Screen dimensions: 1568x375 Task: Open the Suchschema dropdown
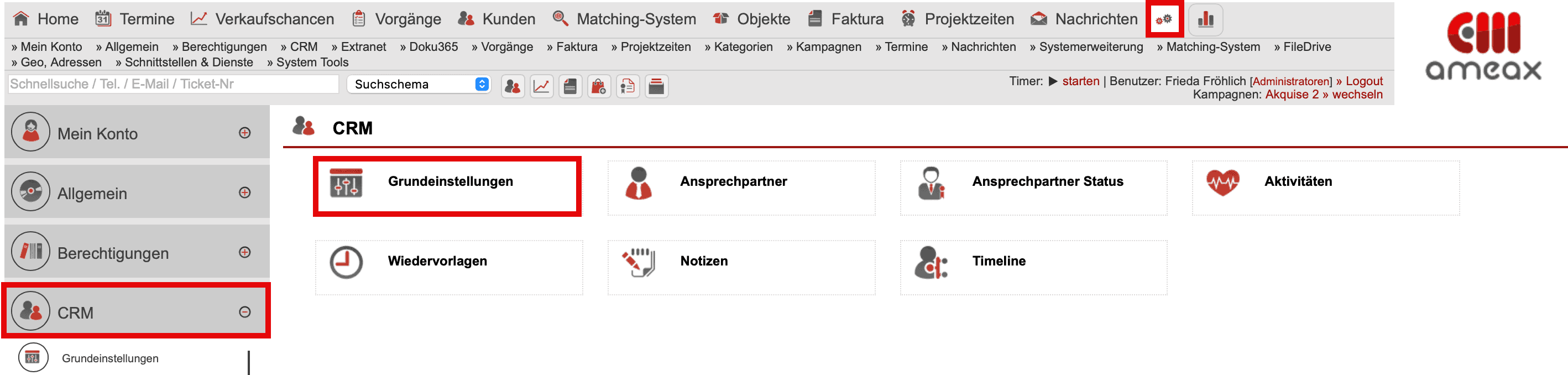click(x=419, y=84)
